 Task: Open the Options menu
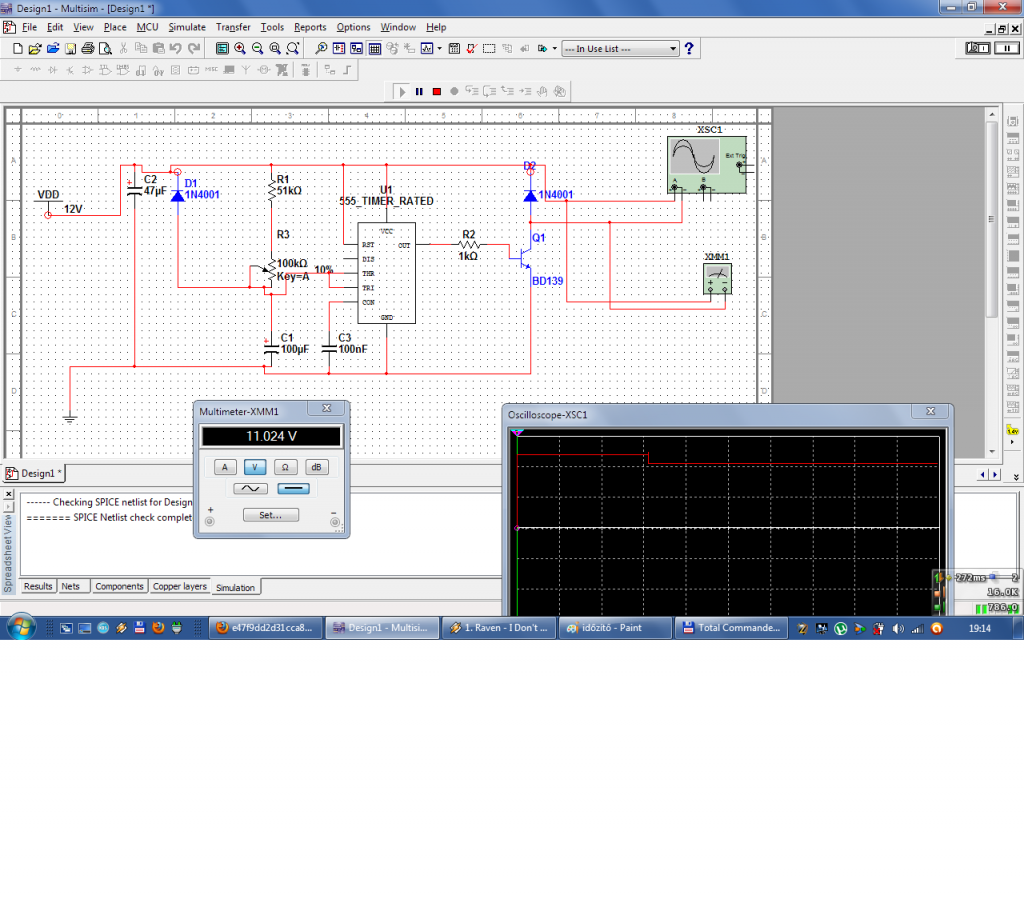click(353, 27)
